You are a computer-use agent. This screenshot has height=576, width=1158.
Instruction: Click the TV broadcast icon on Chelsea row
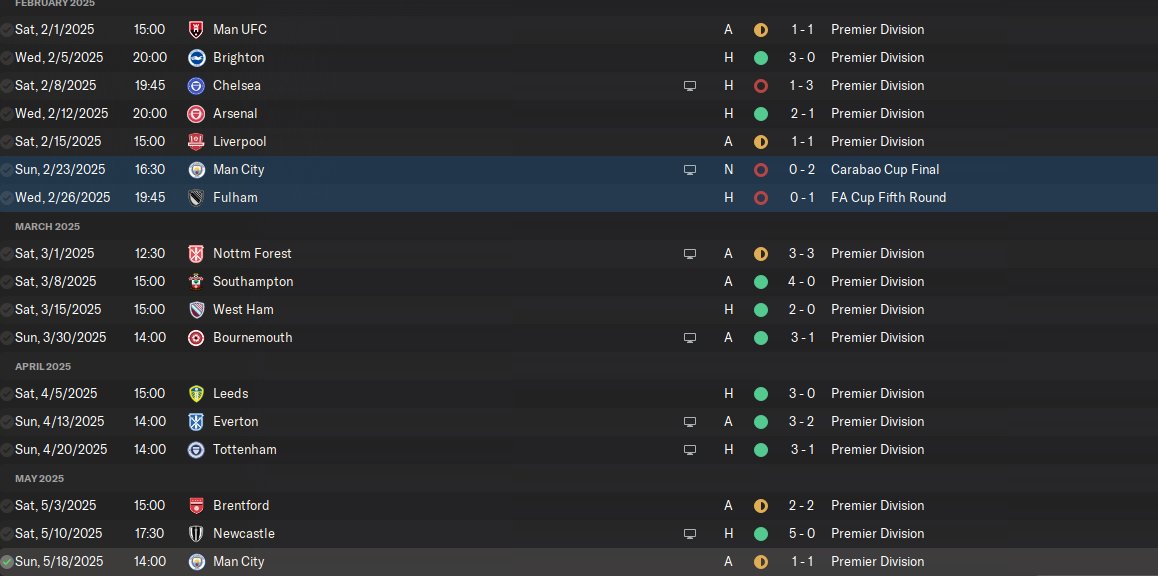(689, 86)
